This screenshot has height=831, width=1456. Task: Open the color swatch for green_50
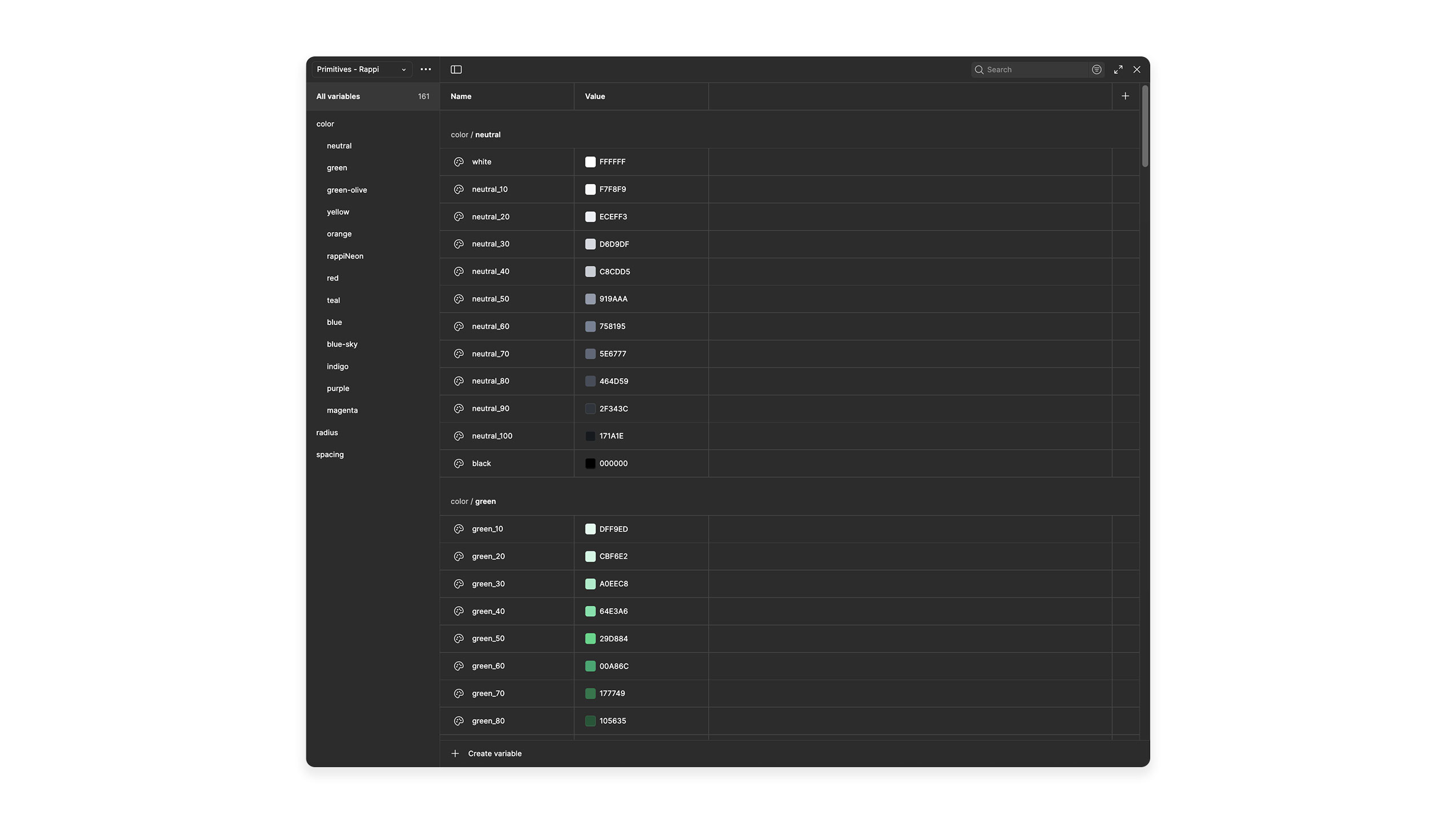589,639
